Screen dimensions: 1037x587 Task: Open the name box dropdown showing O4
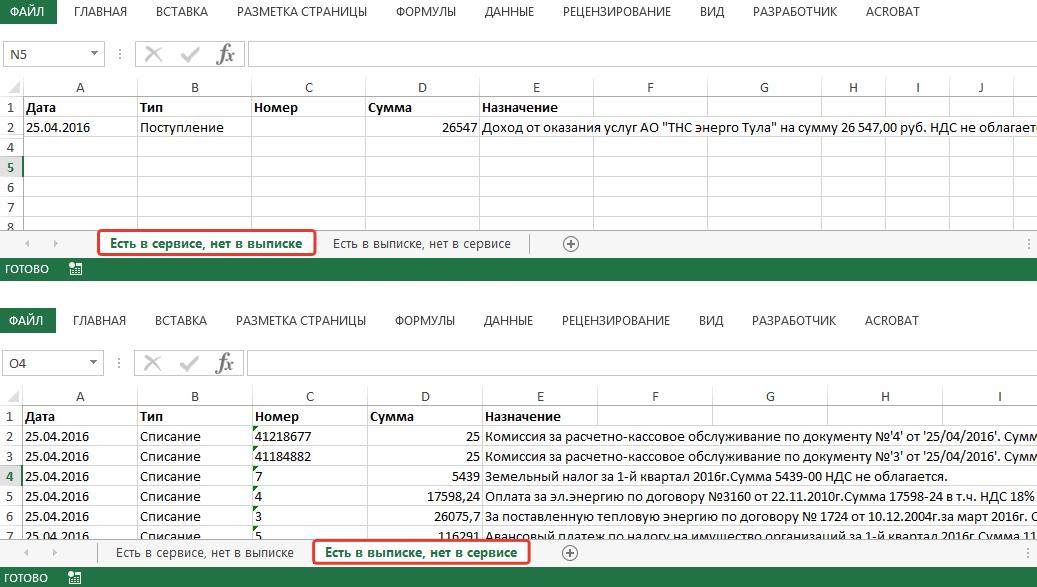[93, 363]
